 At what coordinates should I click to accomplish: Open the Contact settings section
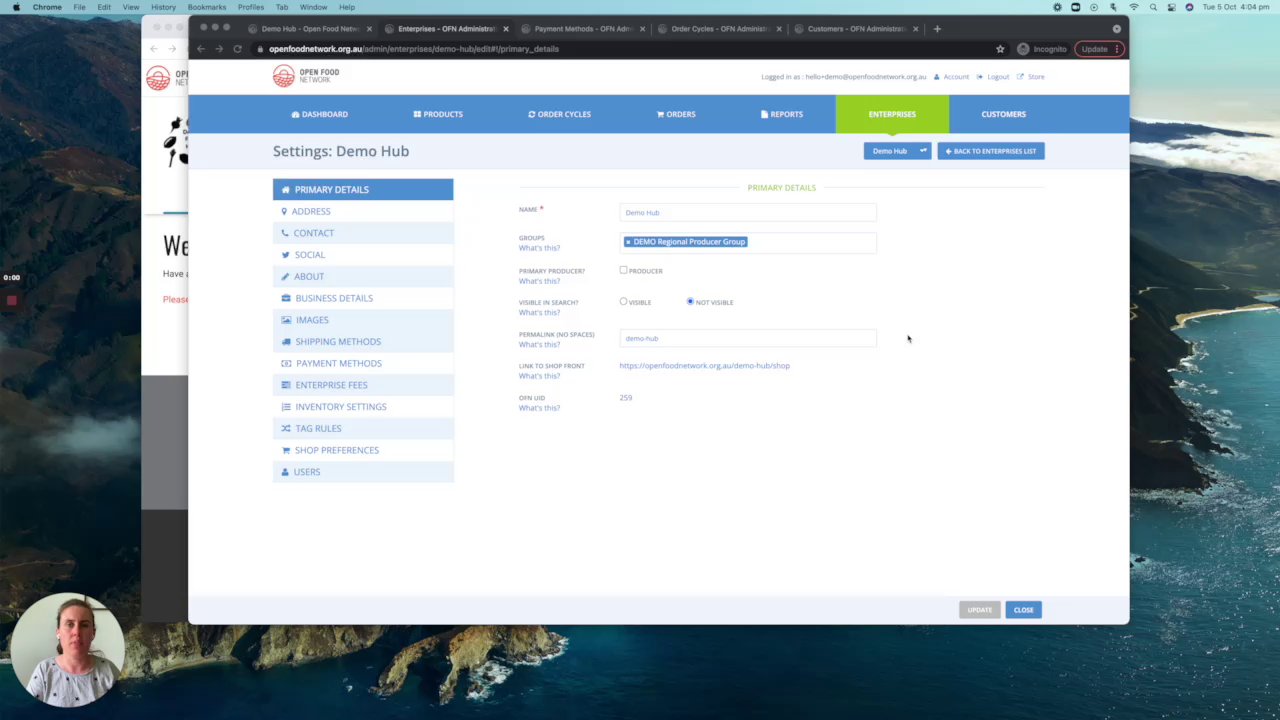pos(363,233)
